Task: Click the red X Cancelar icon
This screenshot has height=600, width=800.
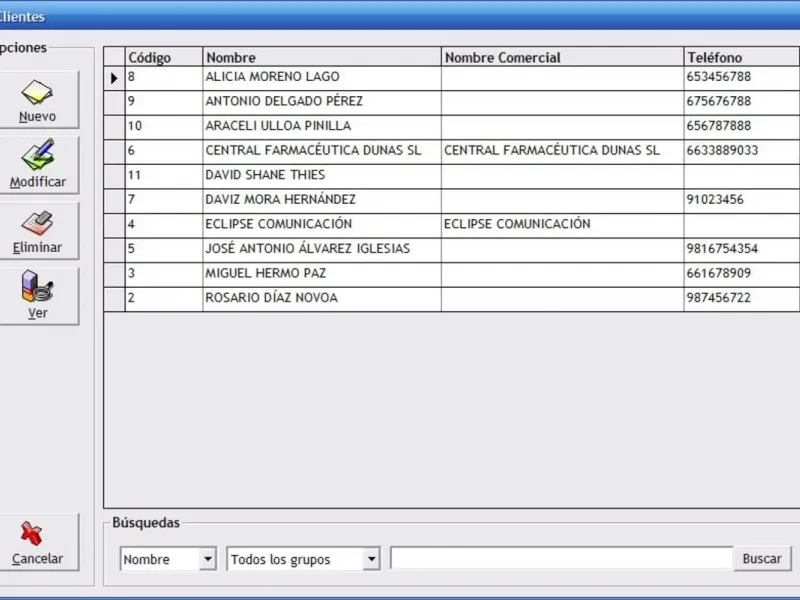Action: (x=31, y=534)
